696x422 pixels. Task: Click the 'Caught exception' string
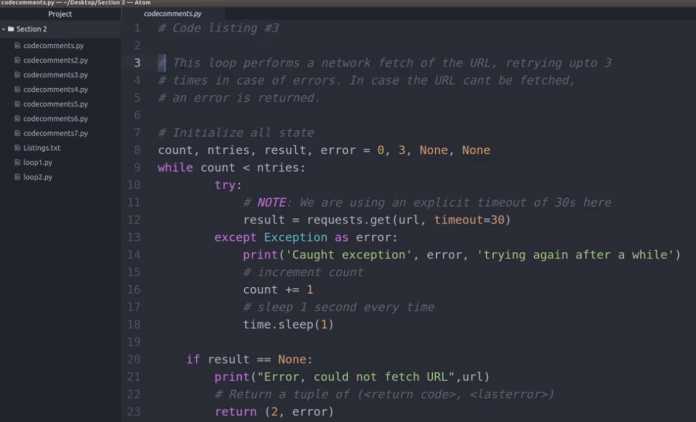coord(349,255)
